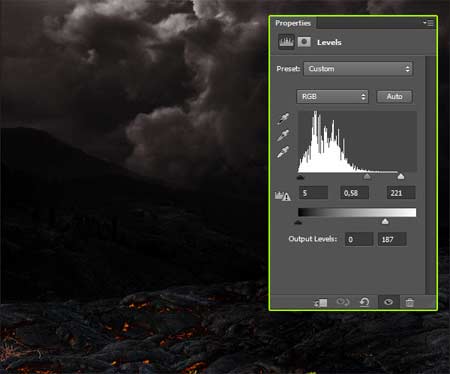Click the Output Levels field showing 187
450x374 pixels.
coord(392,239)
